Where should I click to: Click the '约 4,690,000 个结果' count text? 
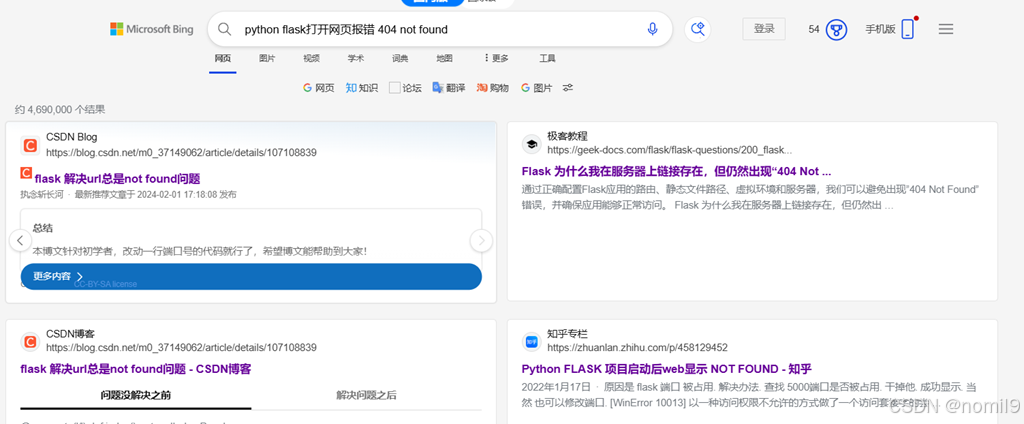click(x=60, y=109)
